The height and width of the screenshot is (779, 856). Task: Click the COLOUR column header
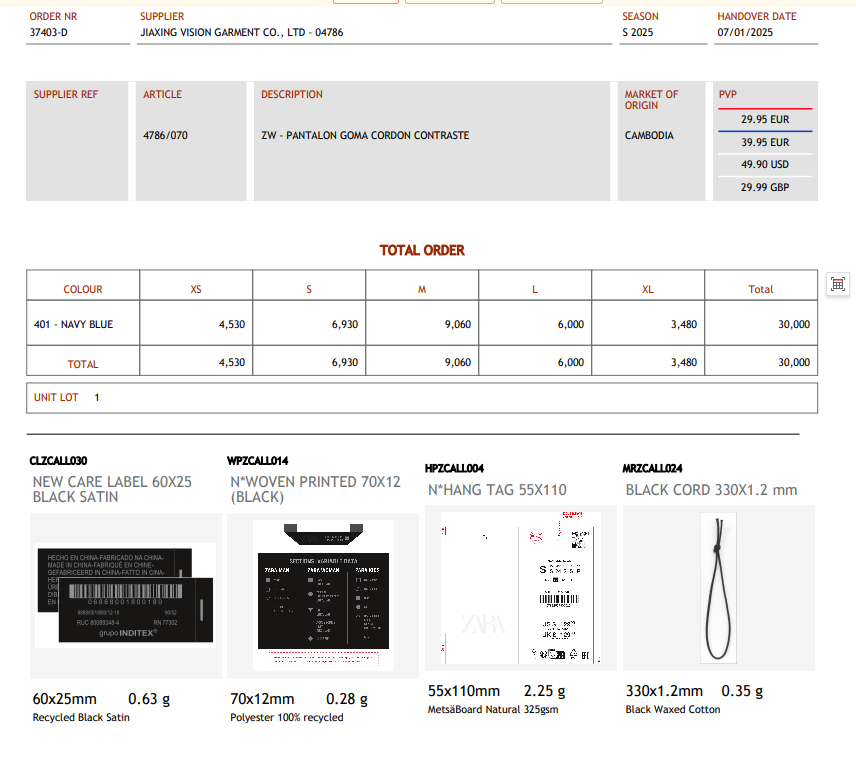(83, 290)
